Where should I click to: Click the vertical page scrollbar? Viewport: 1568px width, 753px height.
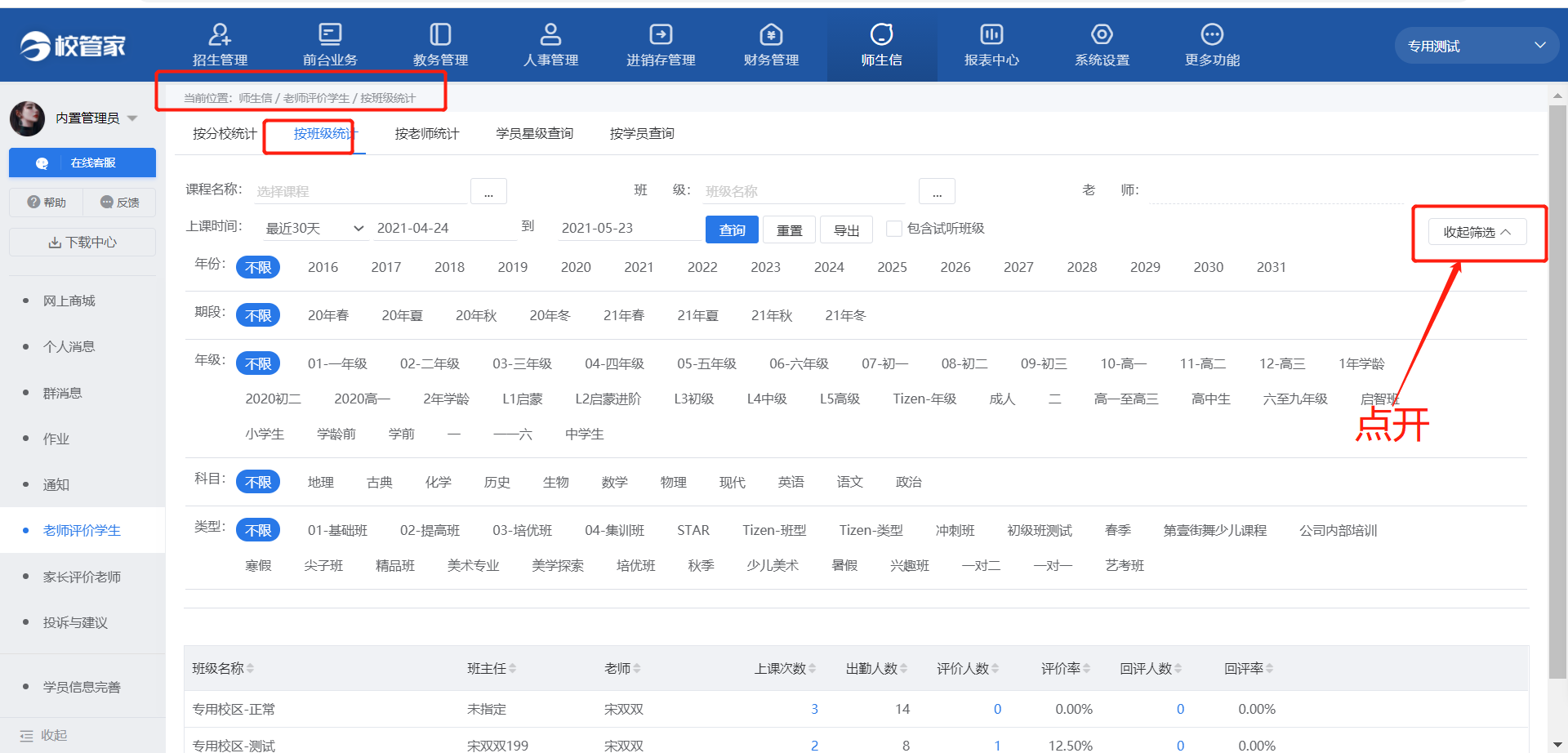click(1557, 392)
